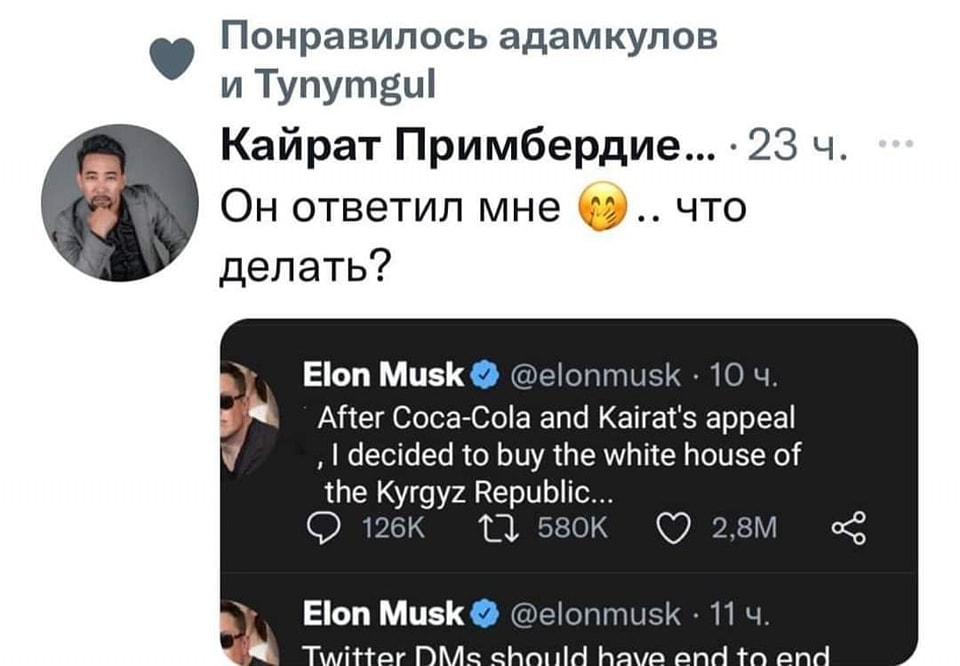Click the verified badge on the 11 ч. tweet
Image resolution: width=960 pixels, height=666 pixels.
(481, 611)
